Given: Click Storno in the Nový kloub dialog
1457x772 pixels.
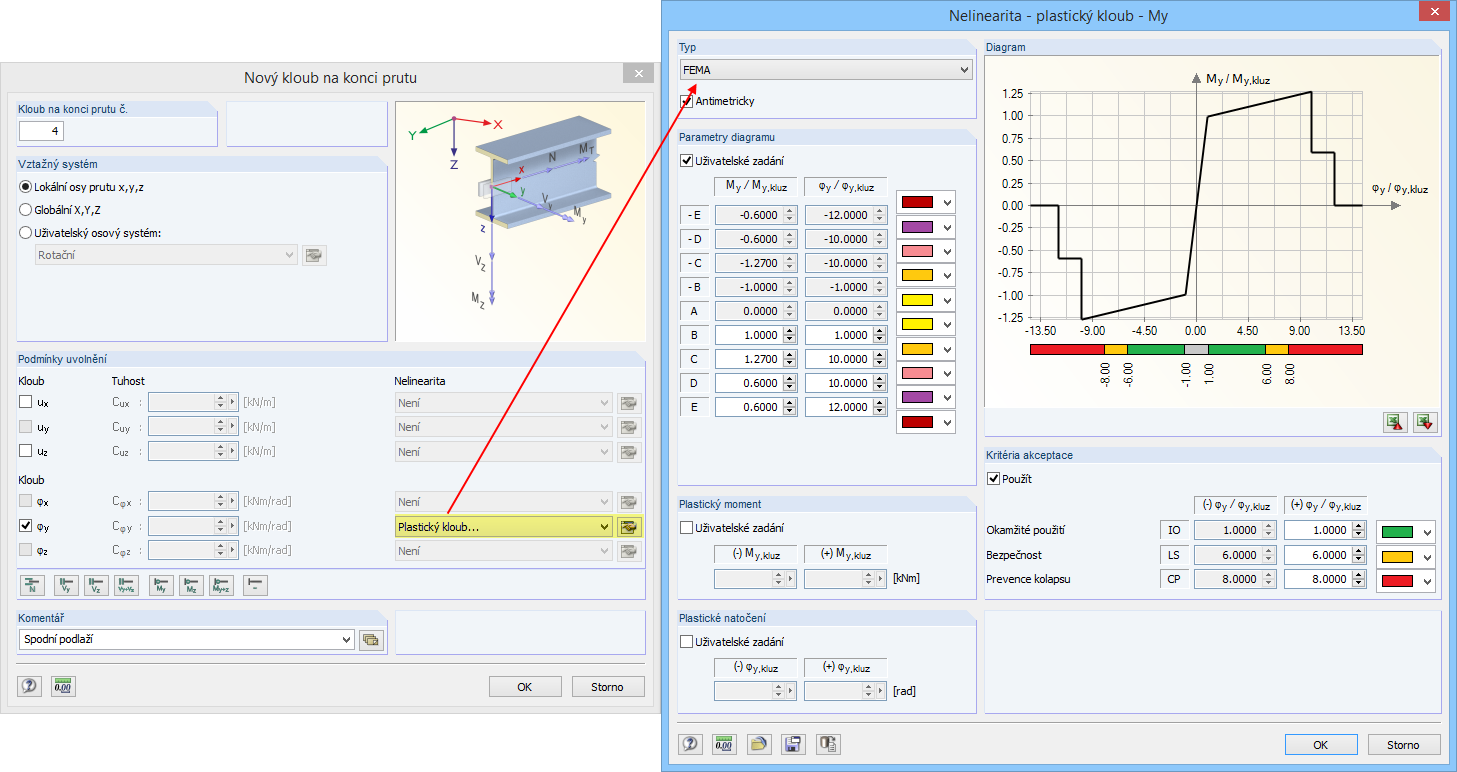Looking at the screenshot, I should [x=608, y=687].
